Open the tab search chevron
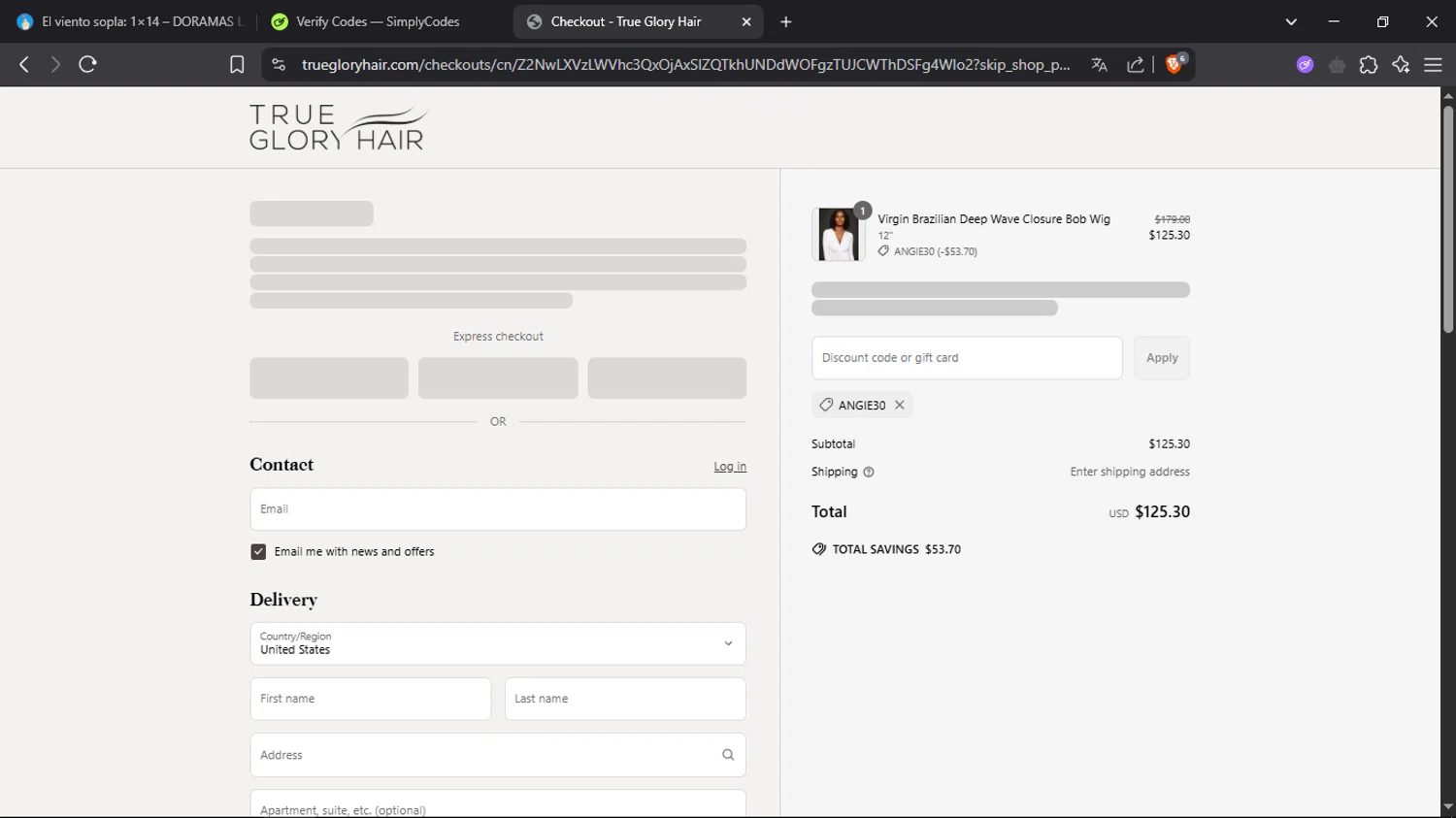The image size is (1456, 818). [1291, 21]
